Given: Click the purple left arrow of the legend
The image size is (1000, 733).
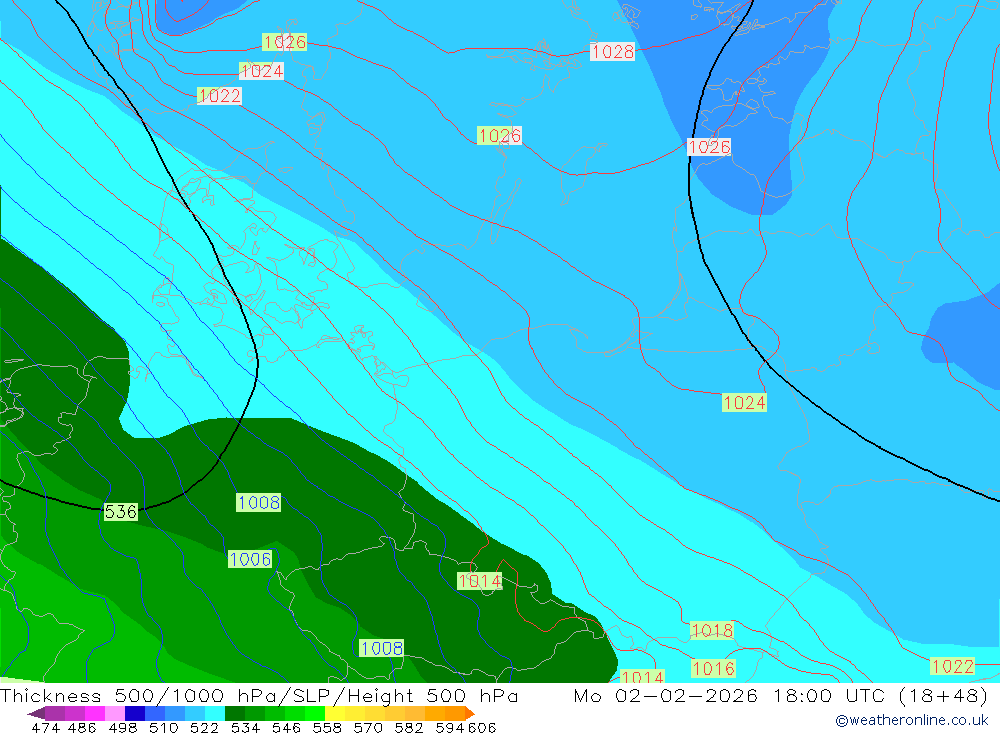Looking at the screenshot, I should click(36, 713).
